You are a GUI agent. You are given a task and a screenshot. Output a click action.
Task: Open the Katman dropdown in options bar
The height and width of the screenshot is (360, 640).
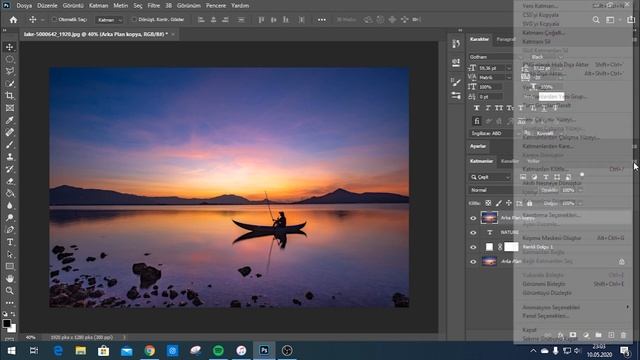pyautogui.click(x=109, y=20)
